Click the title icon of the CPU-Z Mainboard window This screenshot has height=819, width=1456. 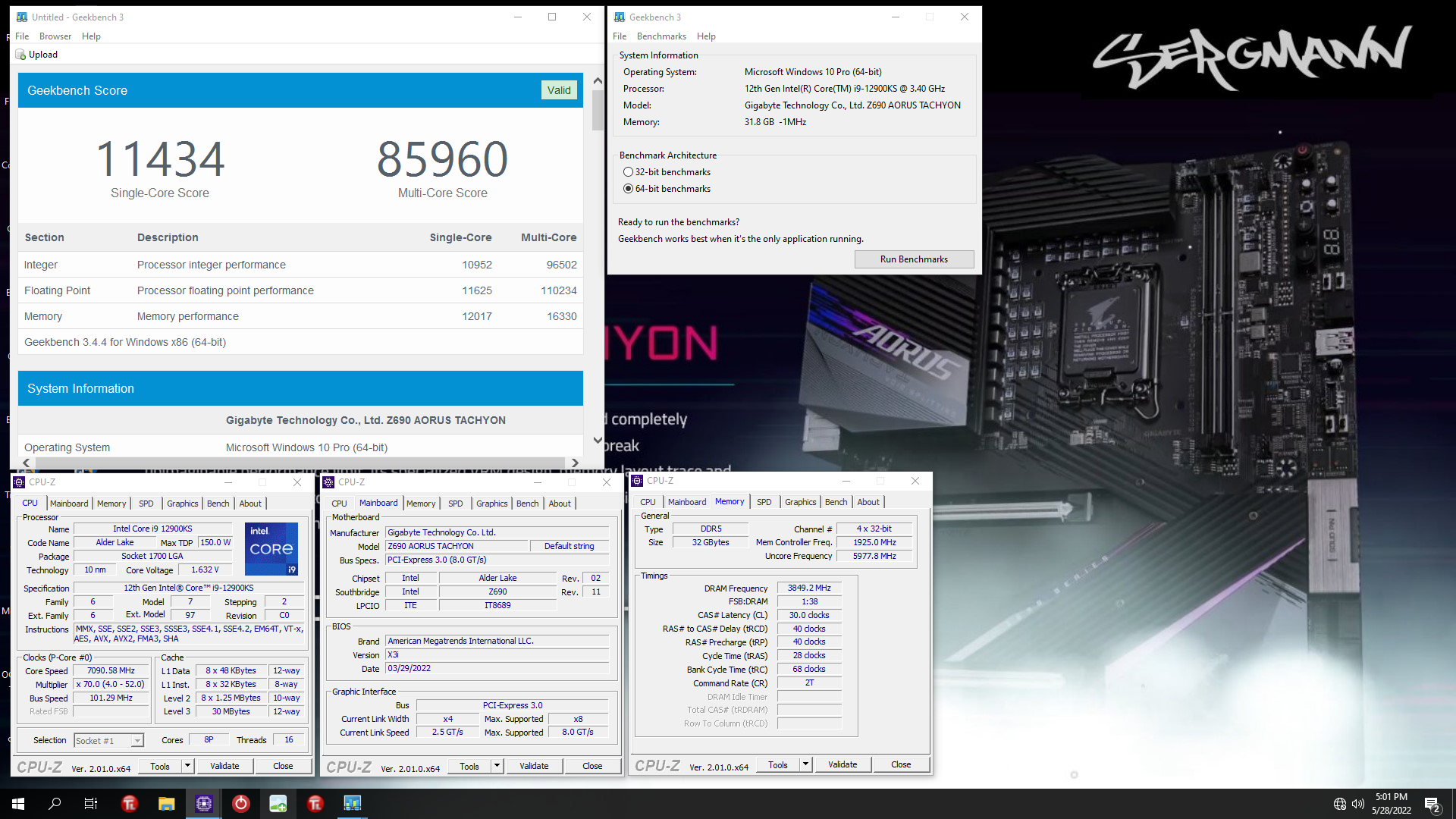328,482
